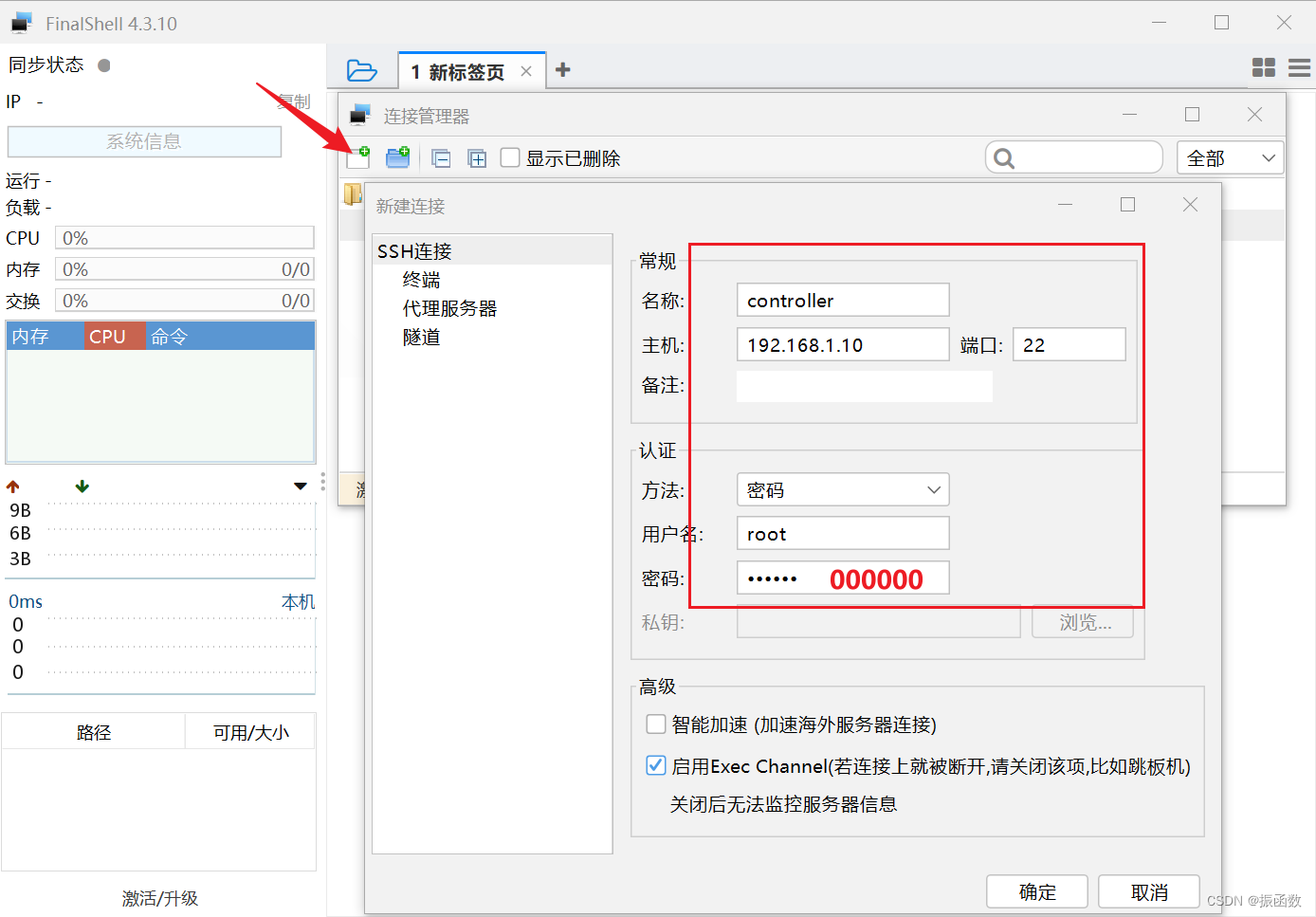
Task: Click the 端口 field showing 22
Action: tap(1069, 344)
